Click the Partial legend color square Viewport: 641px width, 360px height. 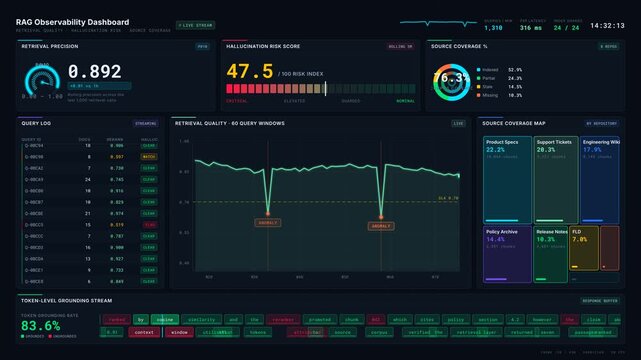click(478, 78)
